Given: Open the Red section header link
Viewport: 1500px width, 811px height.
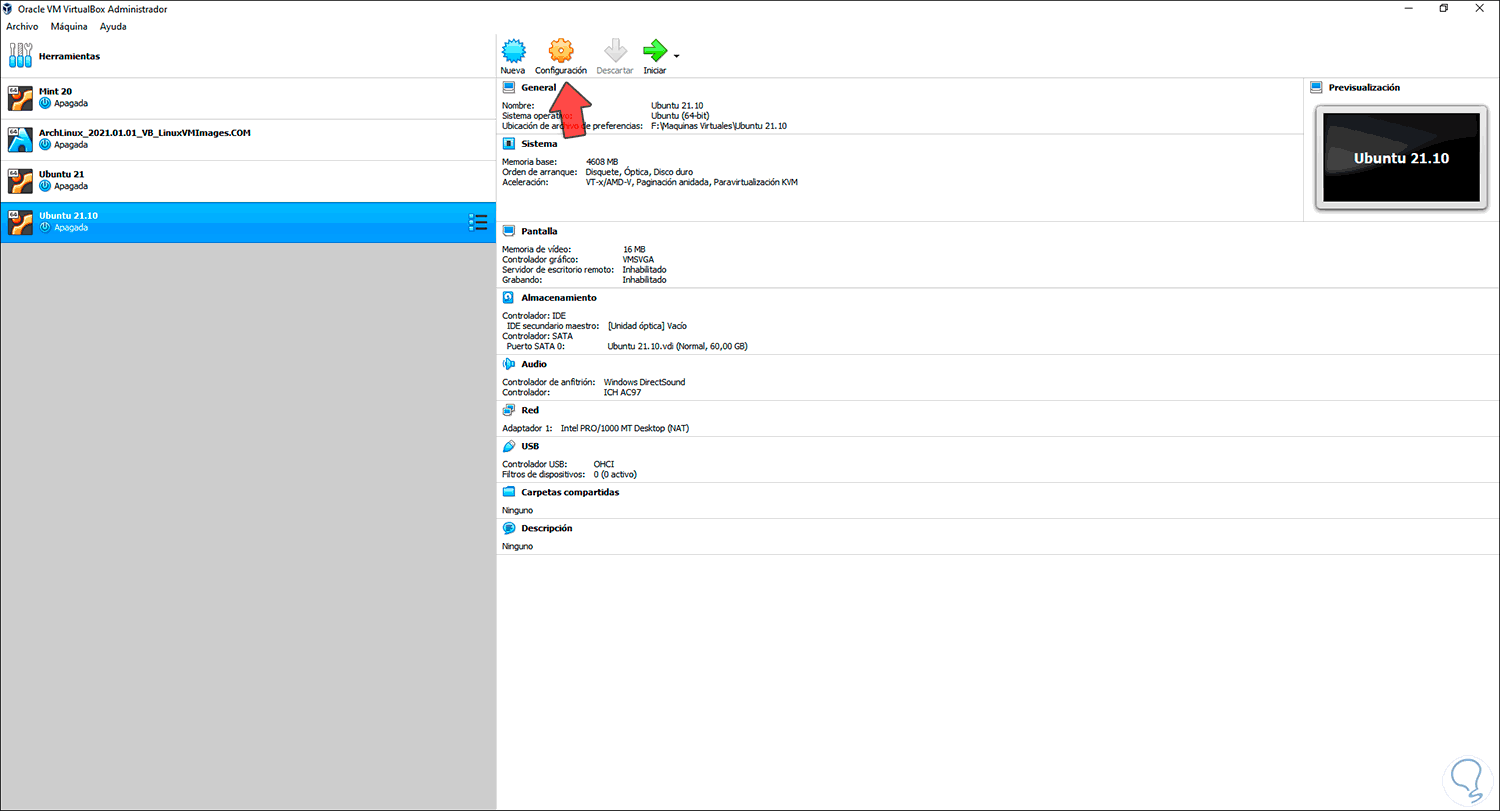Looking at the screenshot, I should point(530,411).
